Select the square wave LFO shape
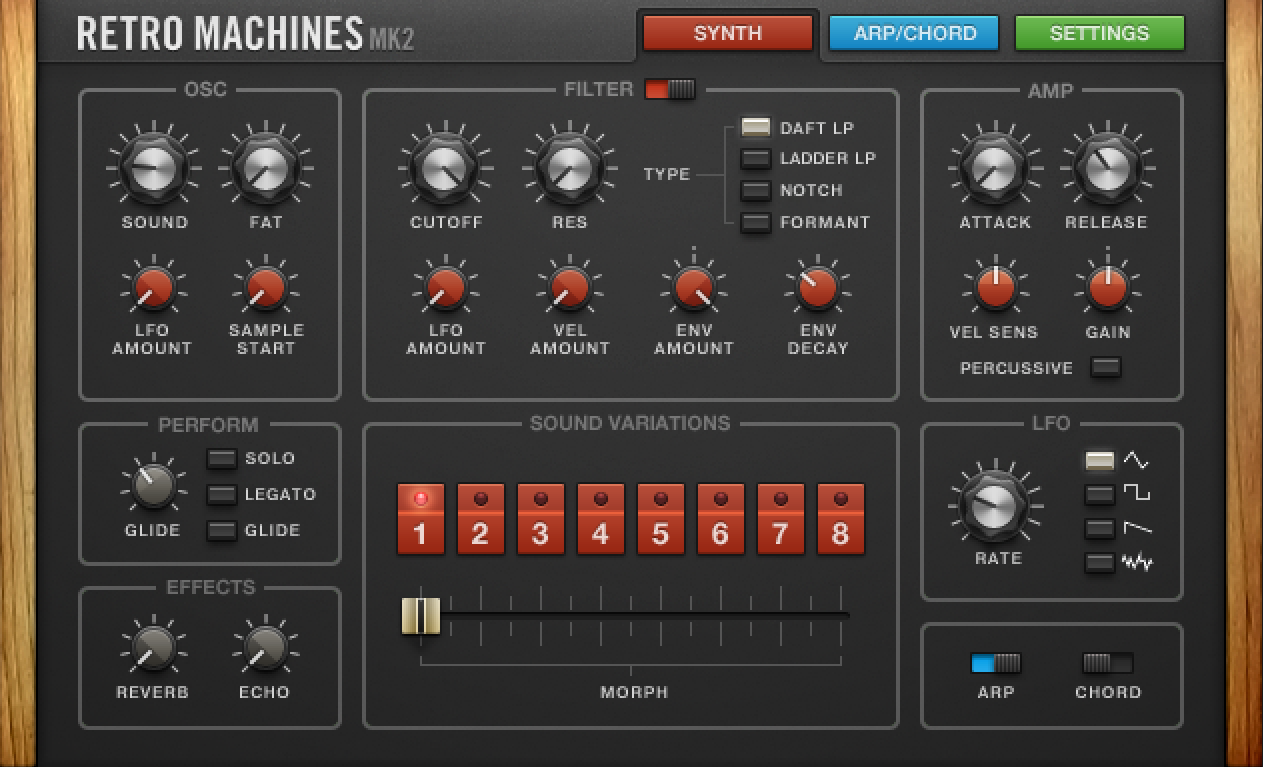This screenshot has height=767, width=1263. pos(1100,494)
